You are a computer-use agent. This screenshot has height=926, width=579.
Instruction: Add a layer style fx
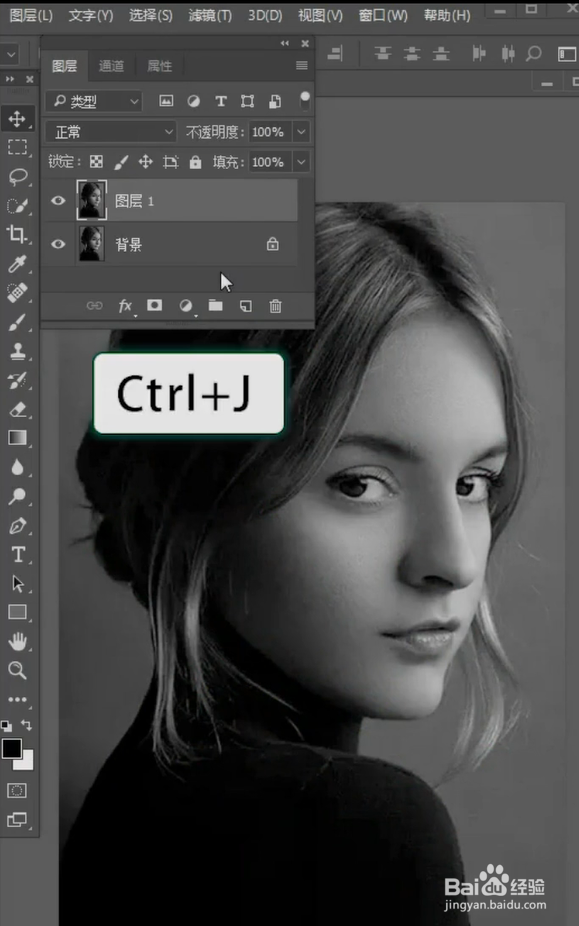(125, 306)
